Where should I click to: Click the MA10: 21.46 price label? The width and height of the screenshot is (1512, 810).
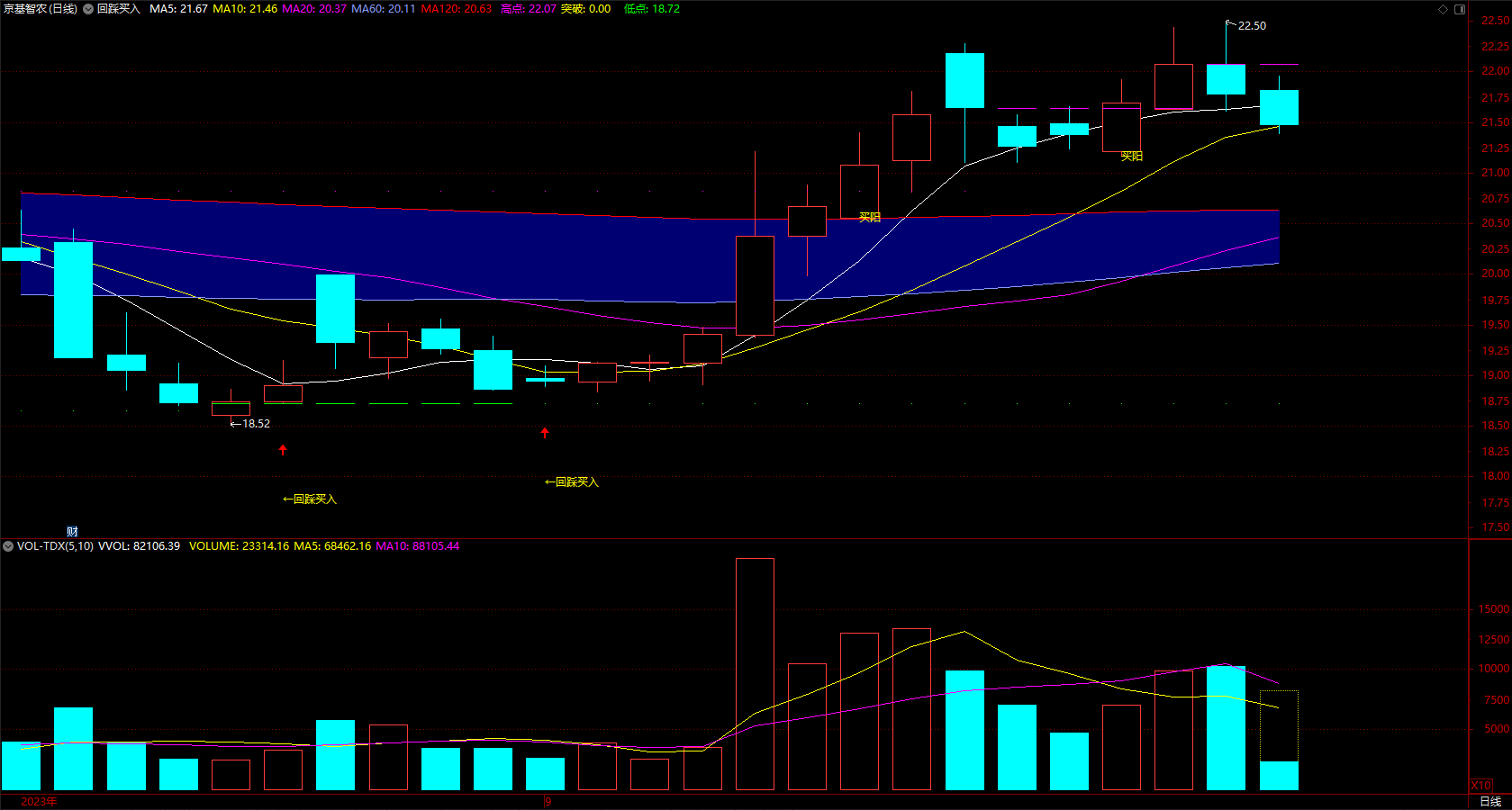245,9
